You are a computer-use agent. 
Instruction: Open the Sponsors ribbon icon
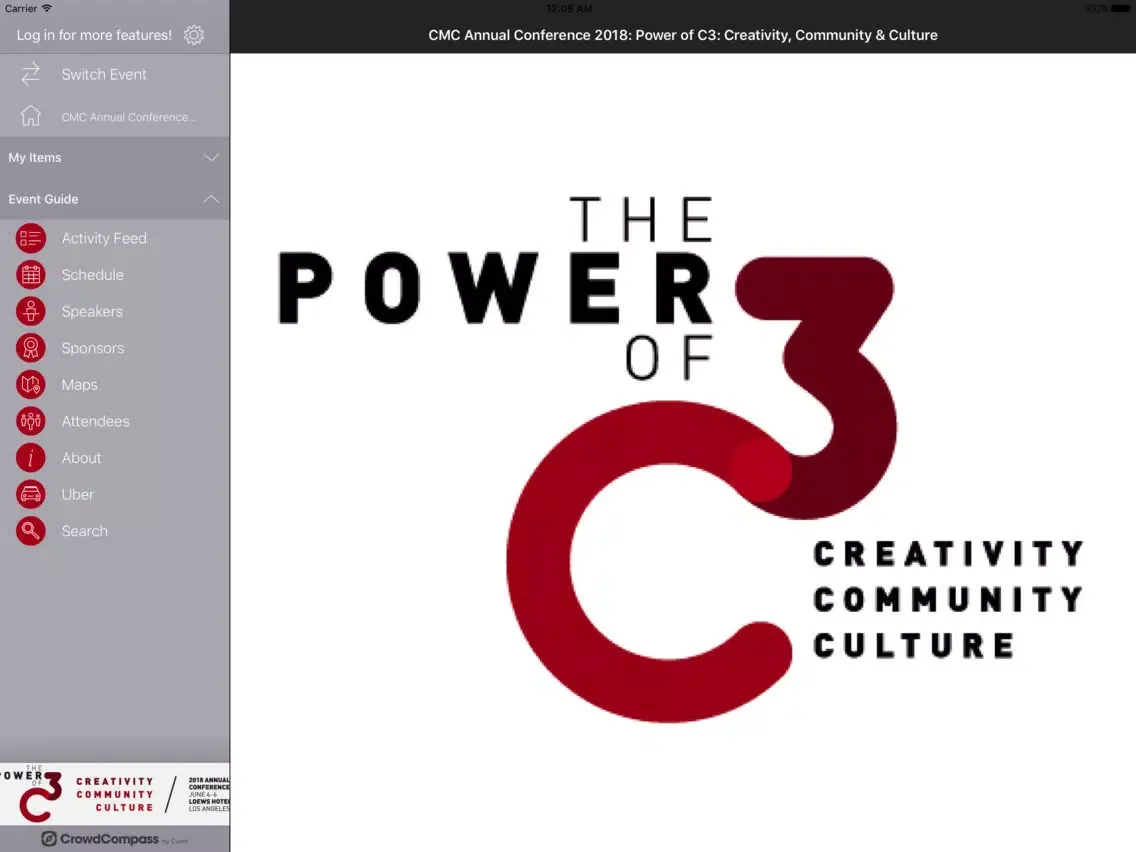[x=30, y=348]
